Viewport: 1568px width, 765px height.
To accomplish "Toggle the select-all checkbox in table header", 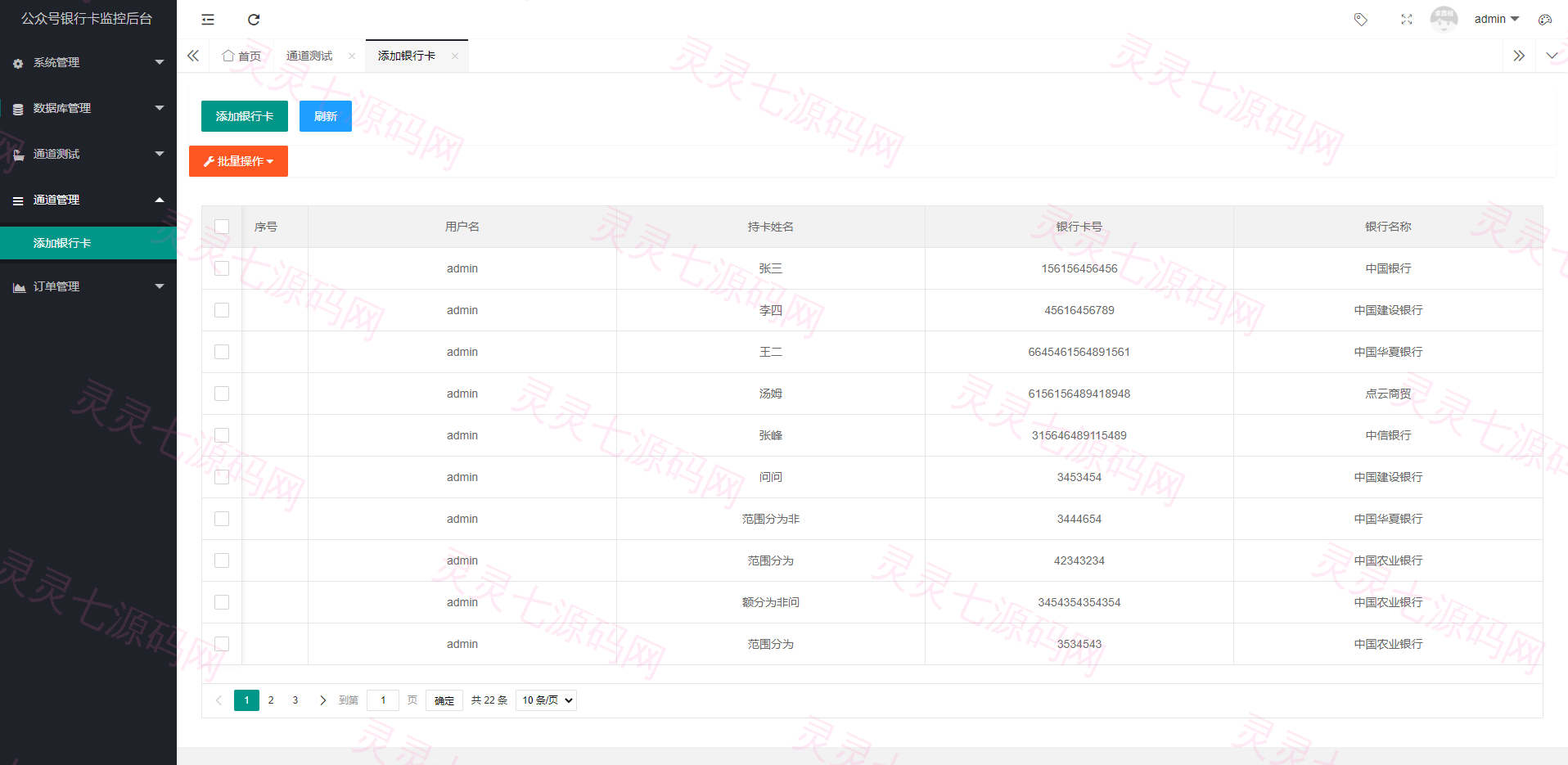I will pyautogui.click(x=222, y=227).
